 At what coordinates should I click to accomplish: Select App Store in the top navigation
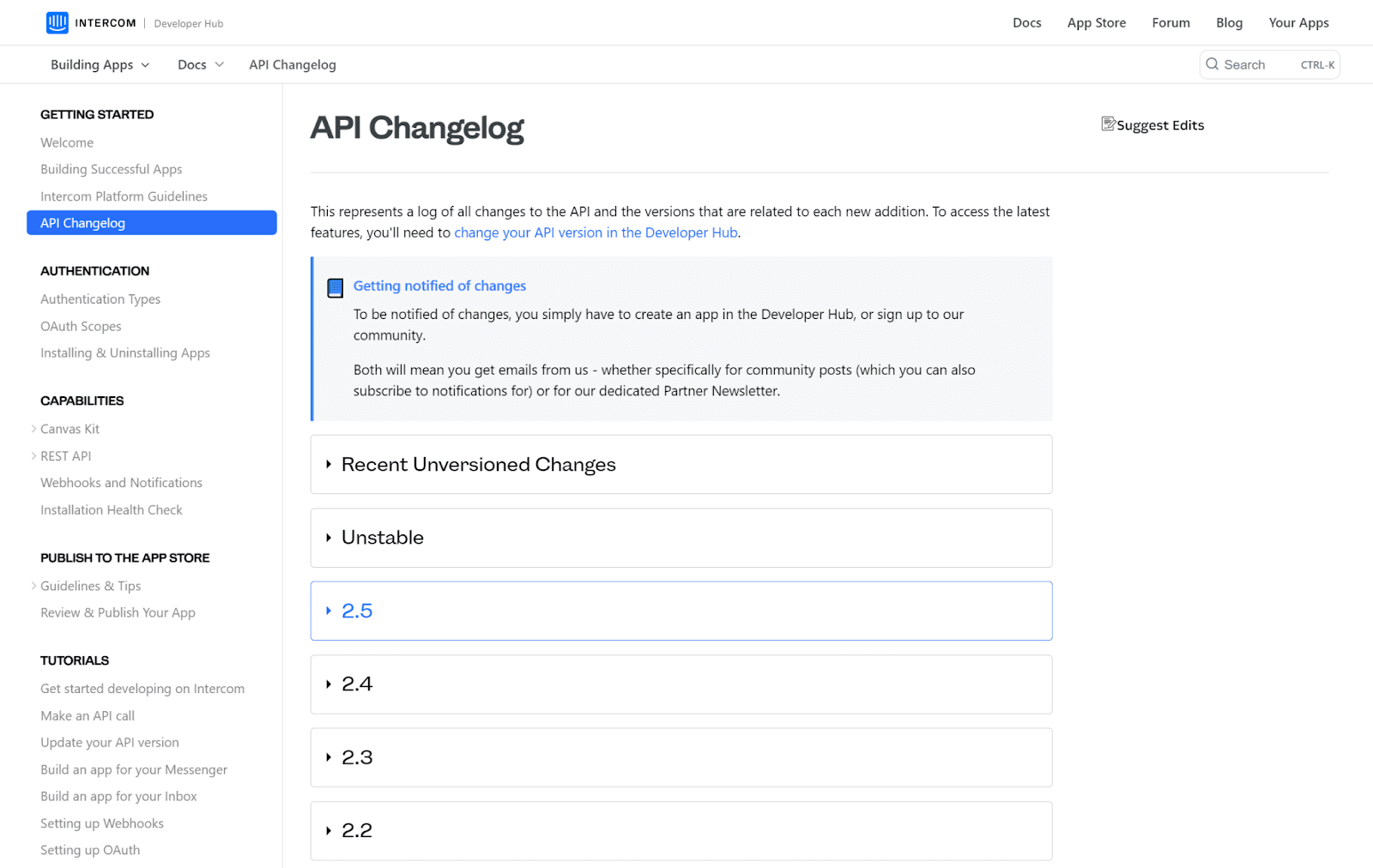coord(1096,22)
